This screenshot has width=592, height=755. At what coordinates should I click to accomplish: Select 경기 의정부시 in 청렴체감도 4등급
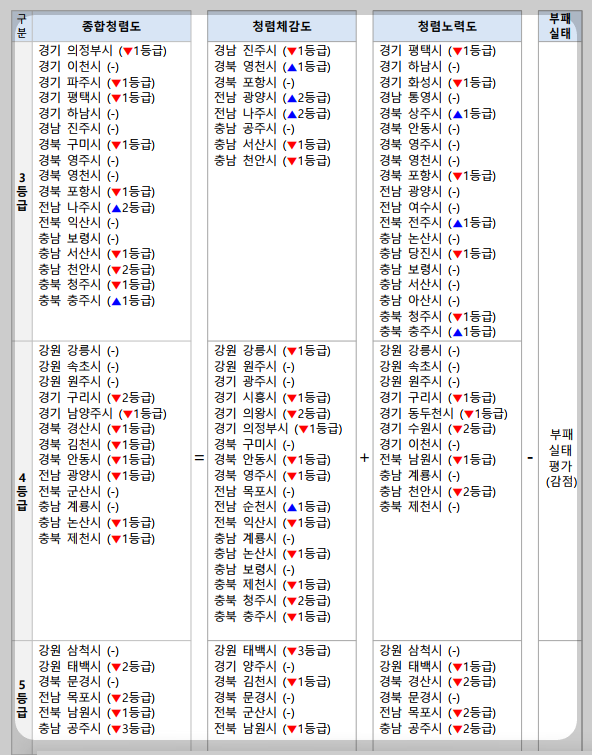point(278,429)
